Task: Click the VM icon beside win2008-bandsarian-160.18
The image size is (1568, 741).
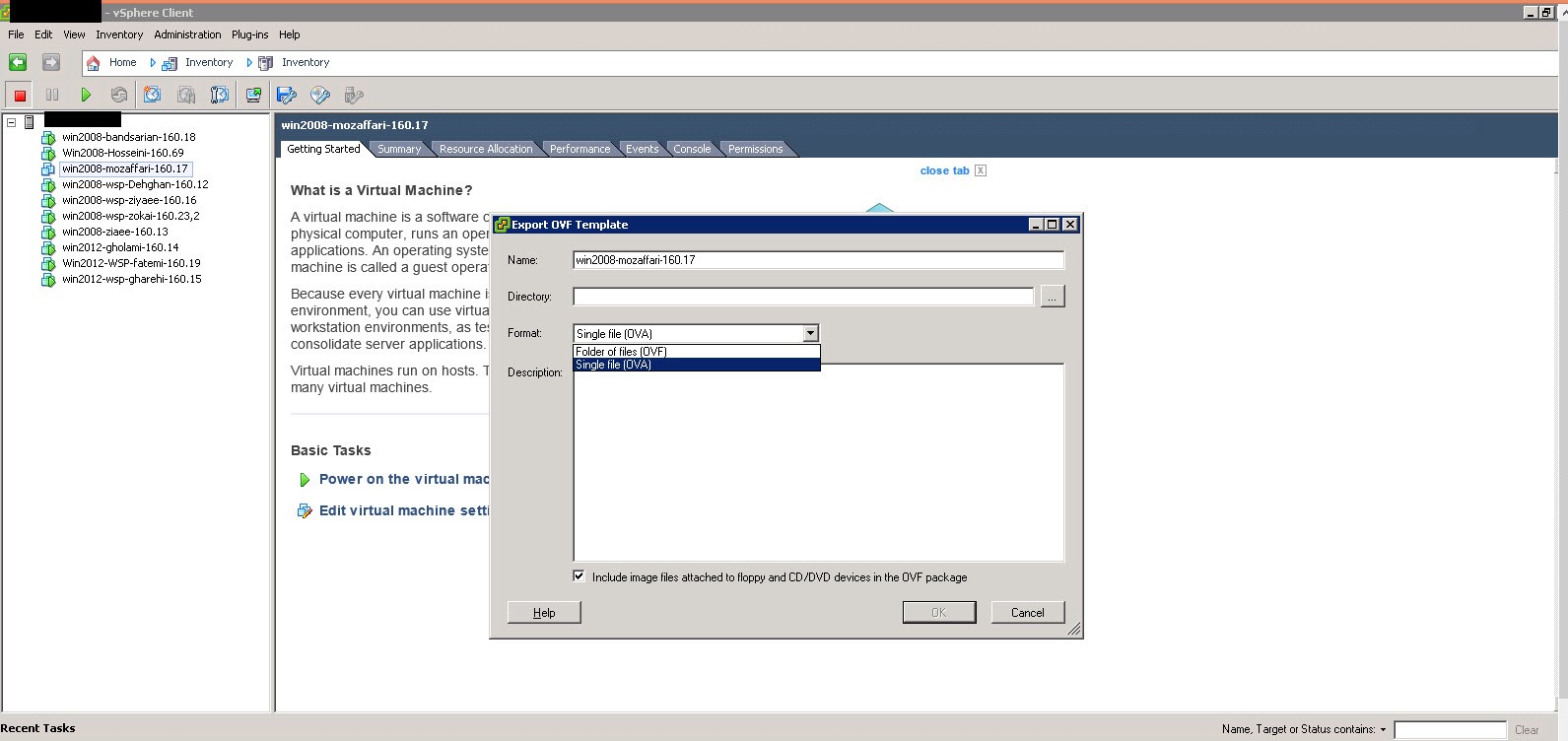Action: click(x=48, y=138)
